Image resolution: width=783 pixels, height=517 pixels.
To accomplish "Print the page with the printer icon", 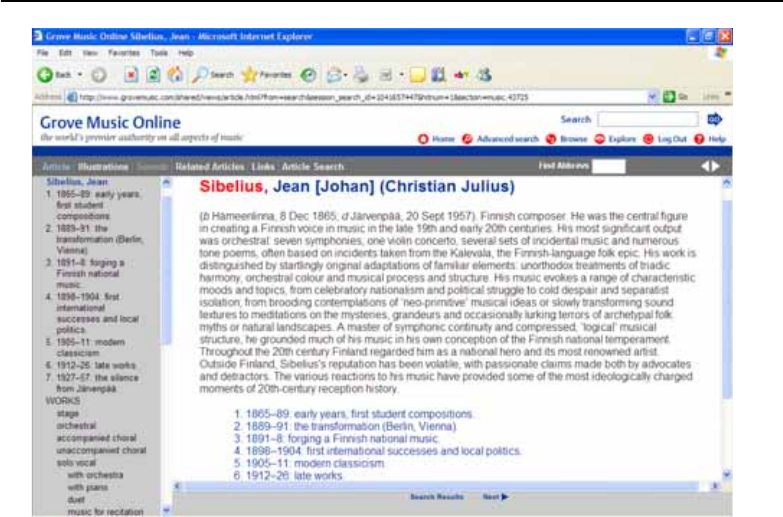I will pos(361,75).
